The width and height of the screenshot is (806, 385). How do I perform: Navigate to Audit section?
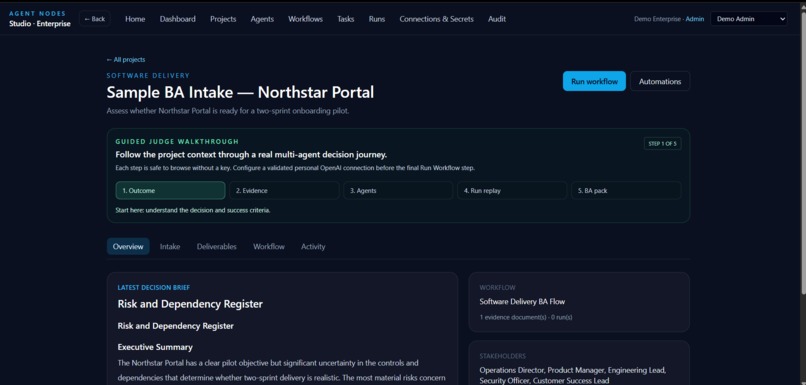tap(497, 19)
